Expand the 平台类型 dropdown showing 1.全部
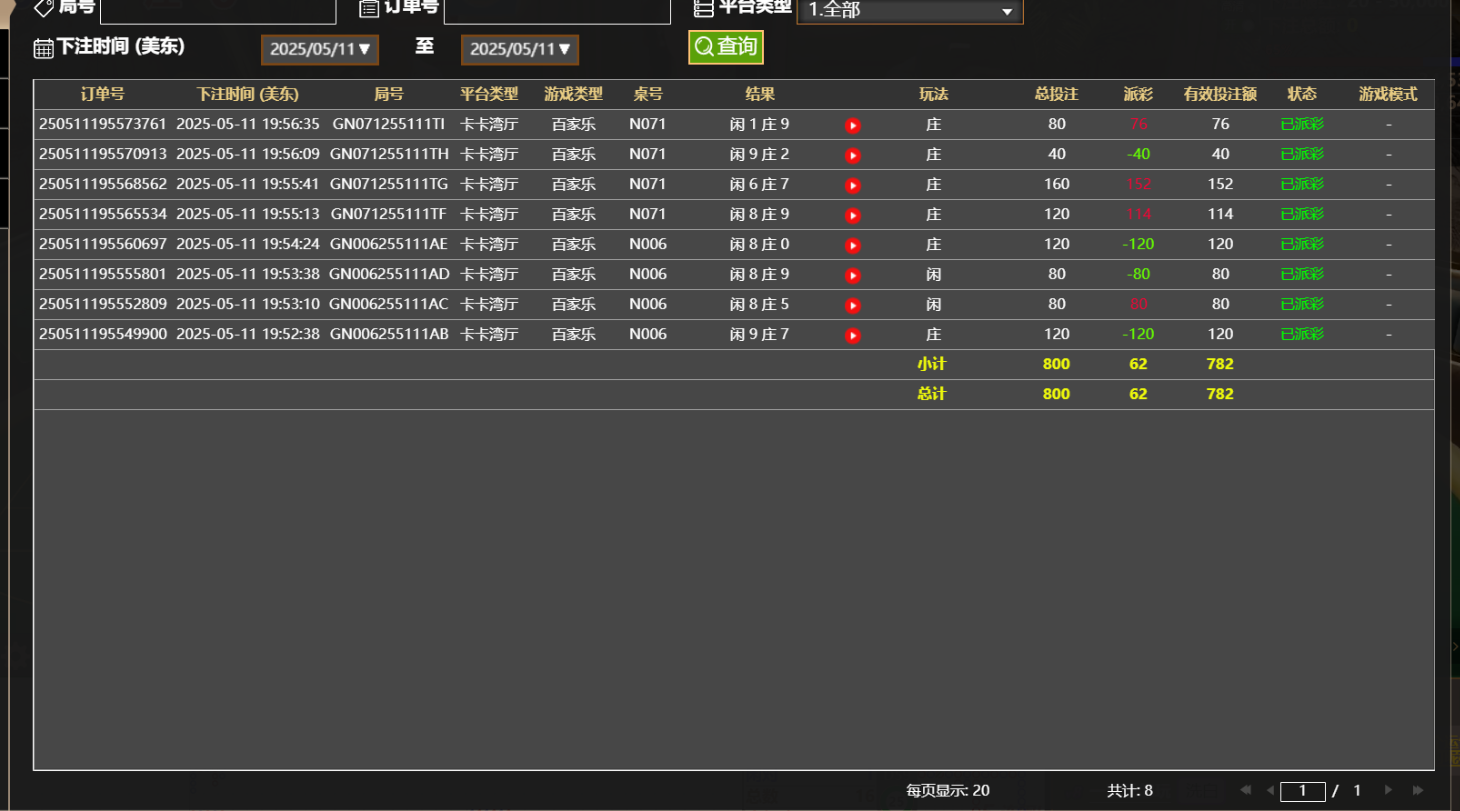Screen dimensions: 1460x811 coord(909,11)
